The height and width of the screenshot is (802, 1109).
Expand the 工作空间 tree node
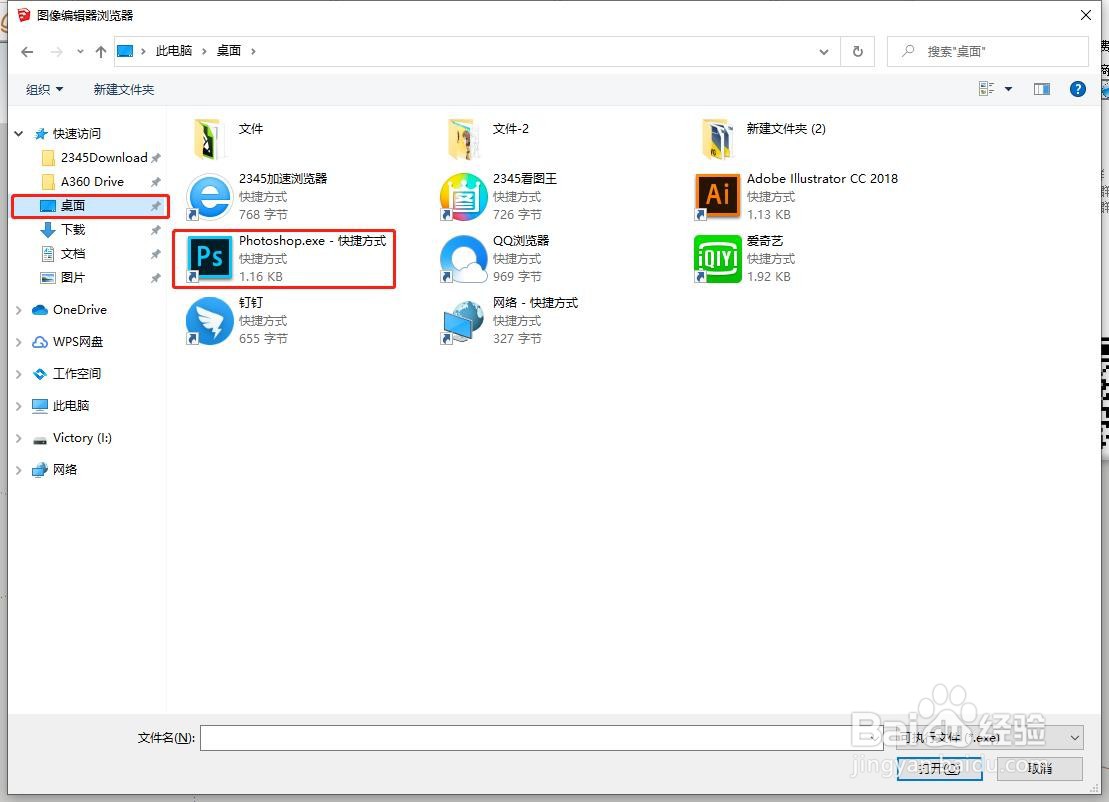(18, 374)
